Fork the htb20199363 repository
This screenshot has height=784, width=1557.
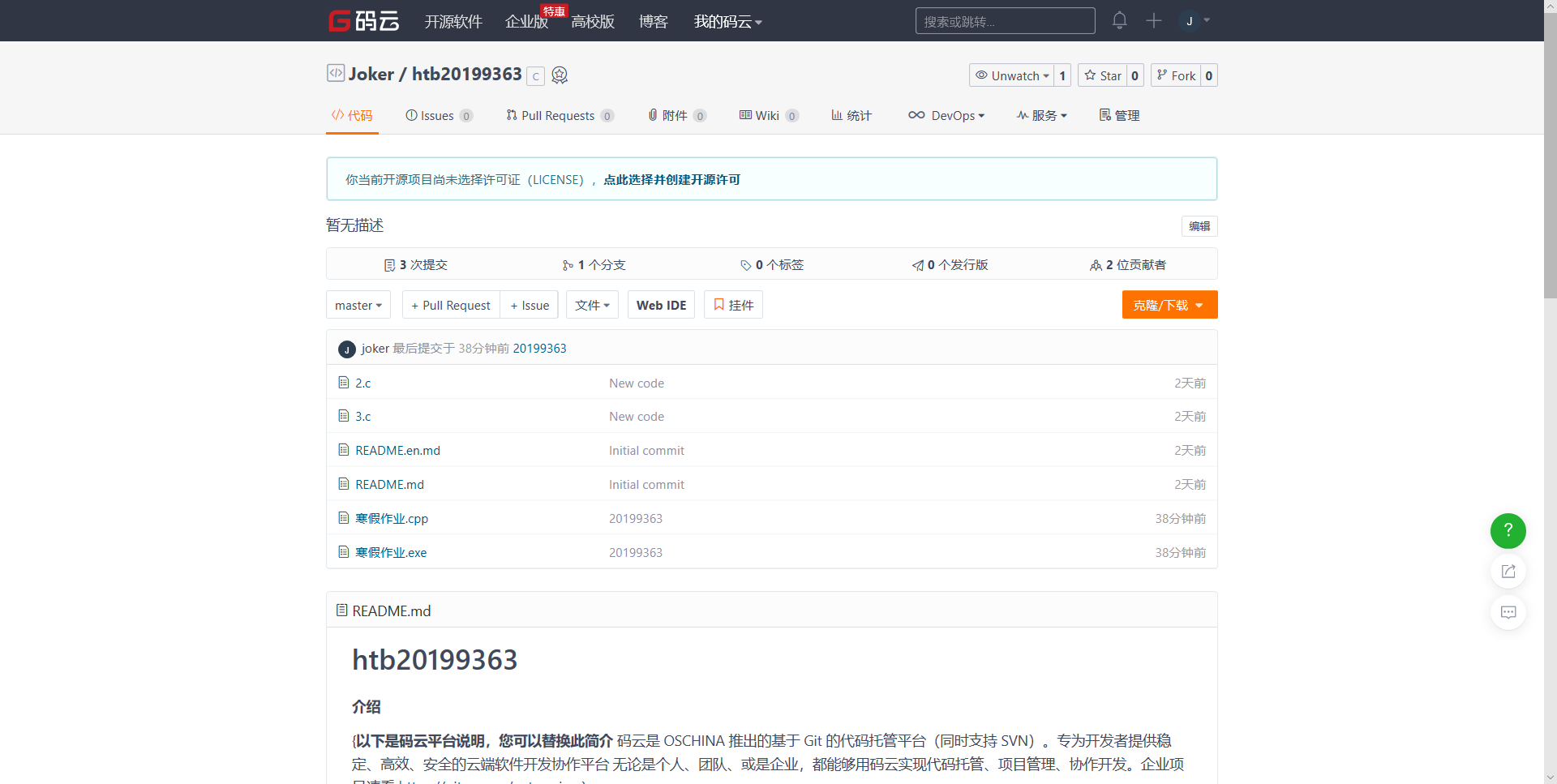pos(1176,75)
